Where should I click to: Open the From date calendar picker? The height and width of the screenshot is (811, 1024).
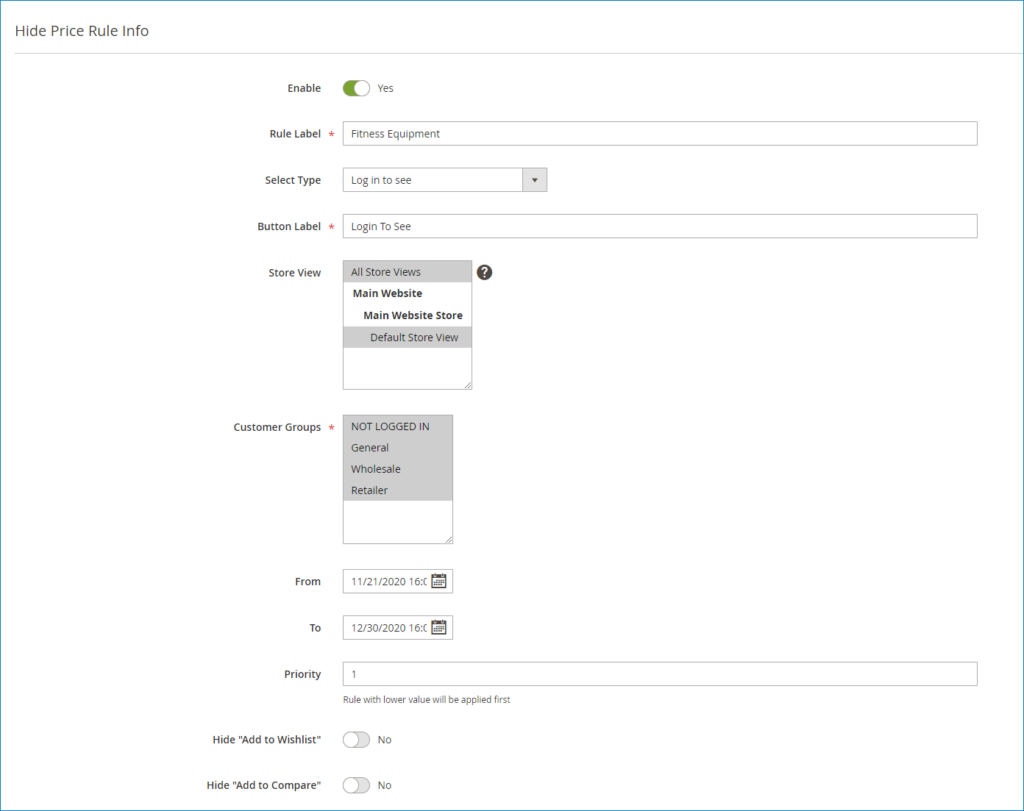point(439,581)
